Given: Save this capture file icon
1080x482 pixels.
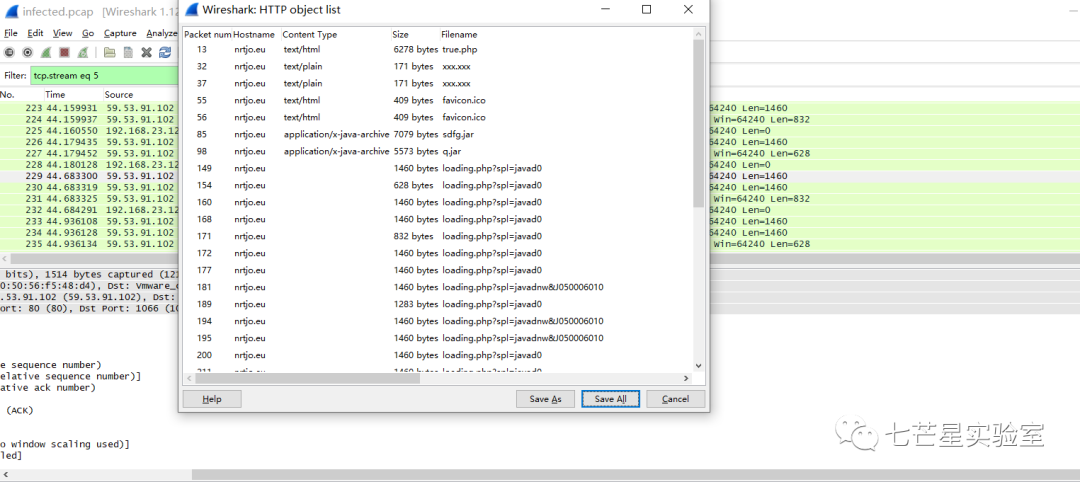Looking at the screenshot, I should coord(128,52).
